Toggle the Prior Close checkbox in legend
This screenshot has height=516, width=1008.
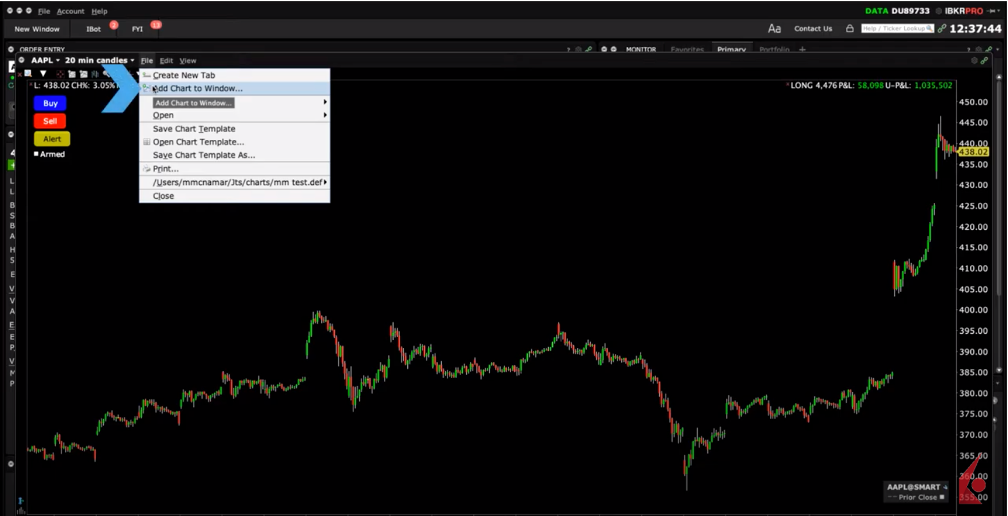[942, 497]
